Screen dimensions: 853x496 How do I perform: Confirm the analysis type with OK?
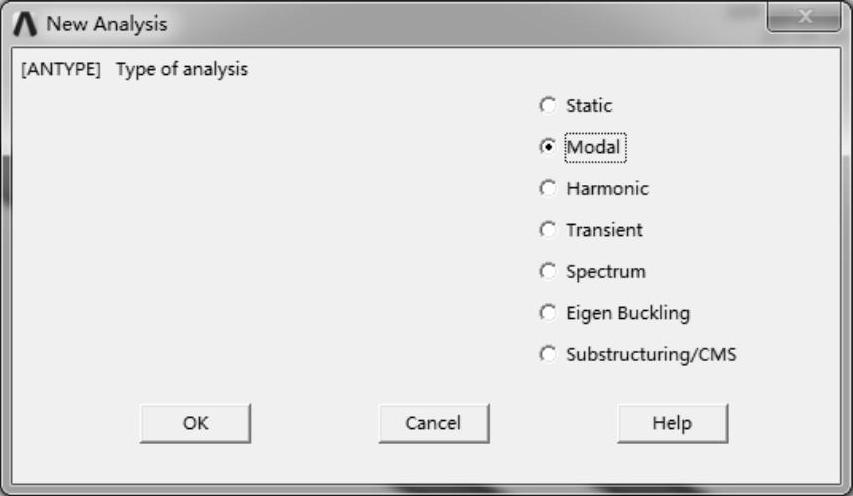(195, 423)
